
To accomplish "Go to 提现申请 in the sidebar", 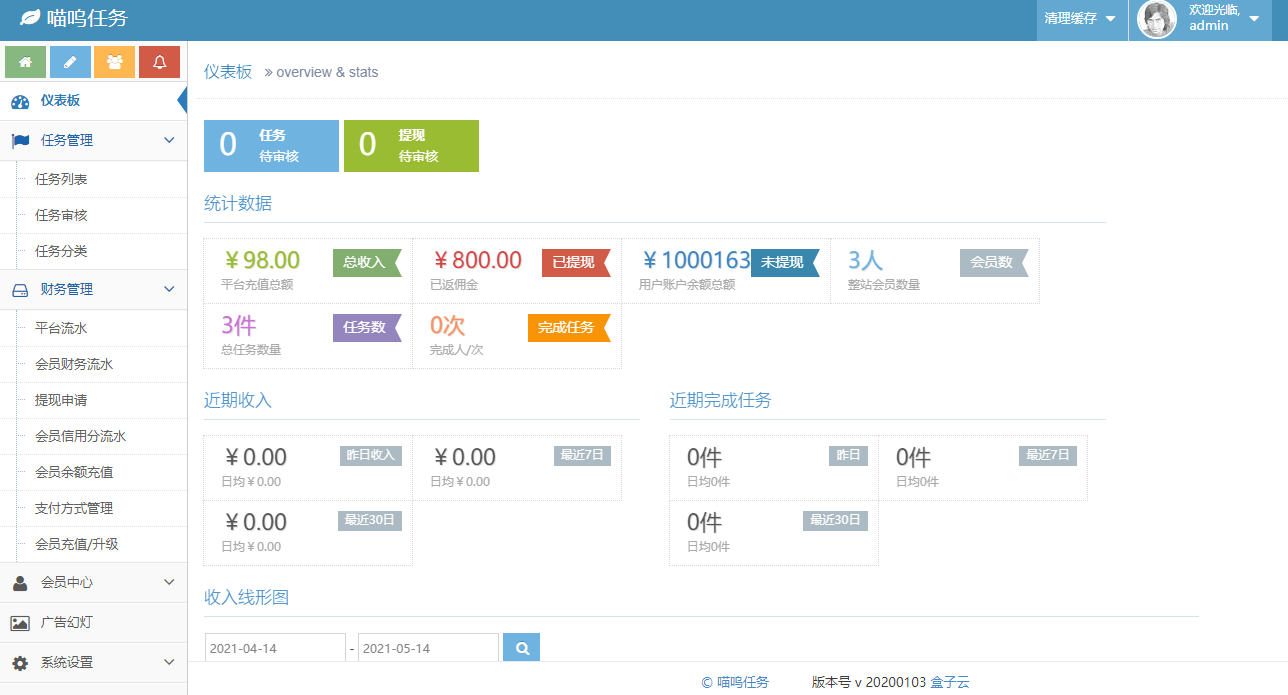I will tap(61, 400).
